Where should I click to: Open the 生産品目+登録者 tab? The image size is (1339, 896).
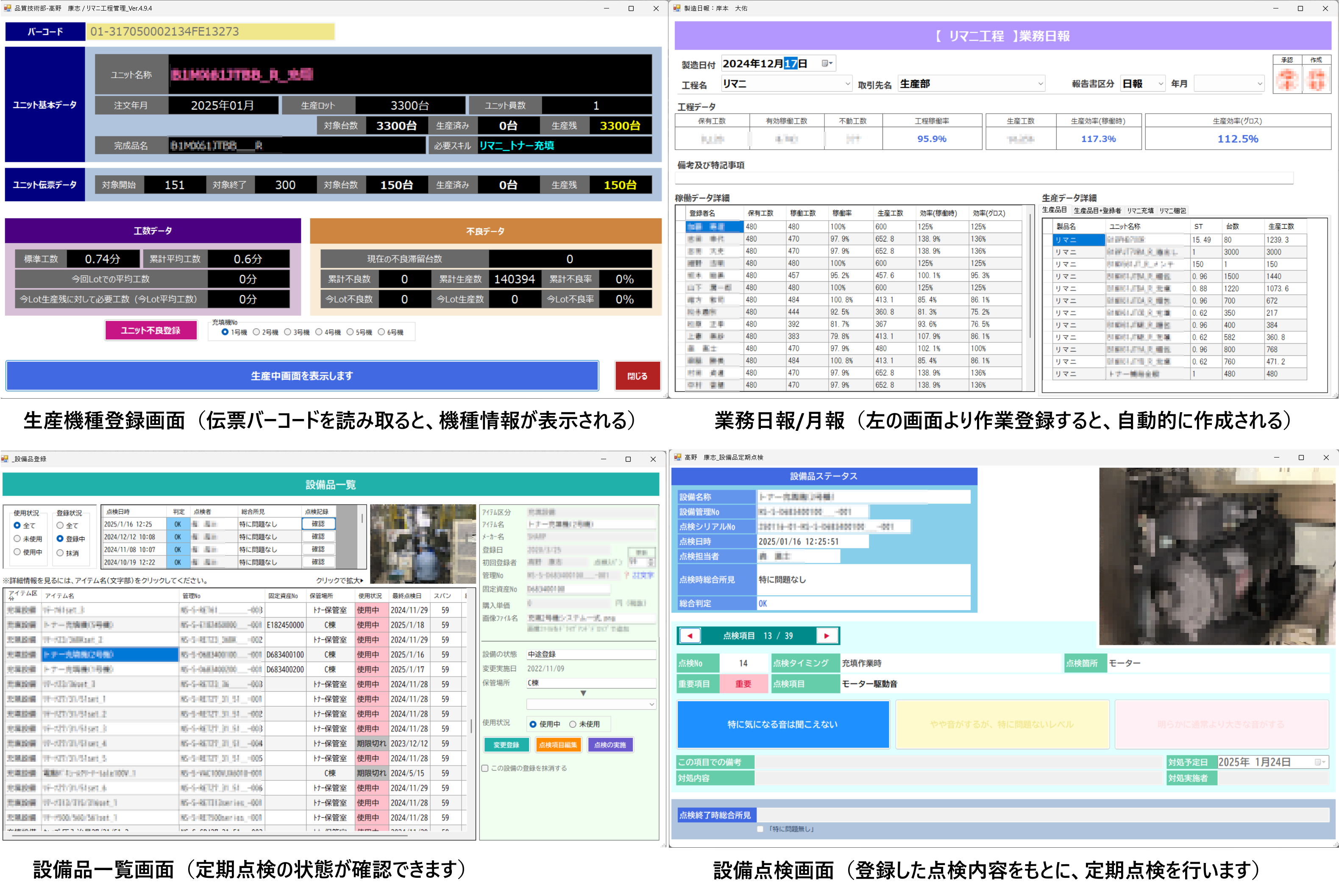pos(1097,210)
